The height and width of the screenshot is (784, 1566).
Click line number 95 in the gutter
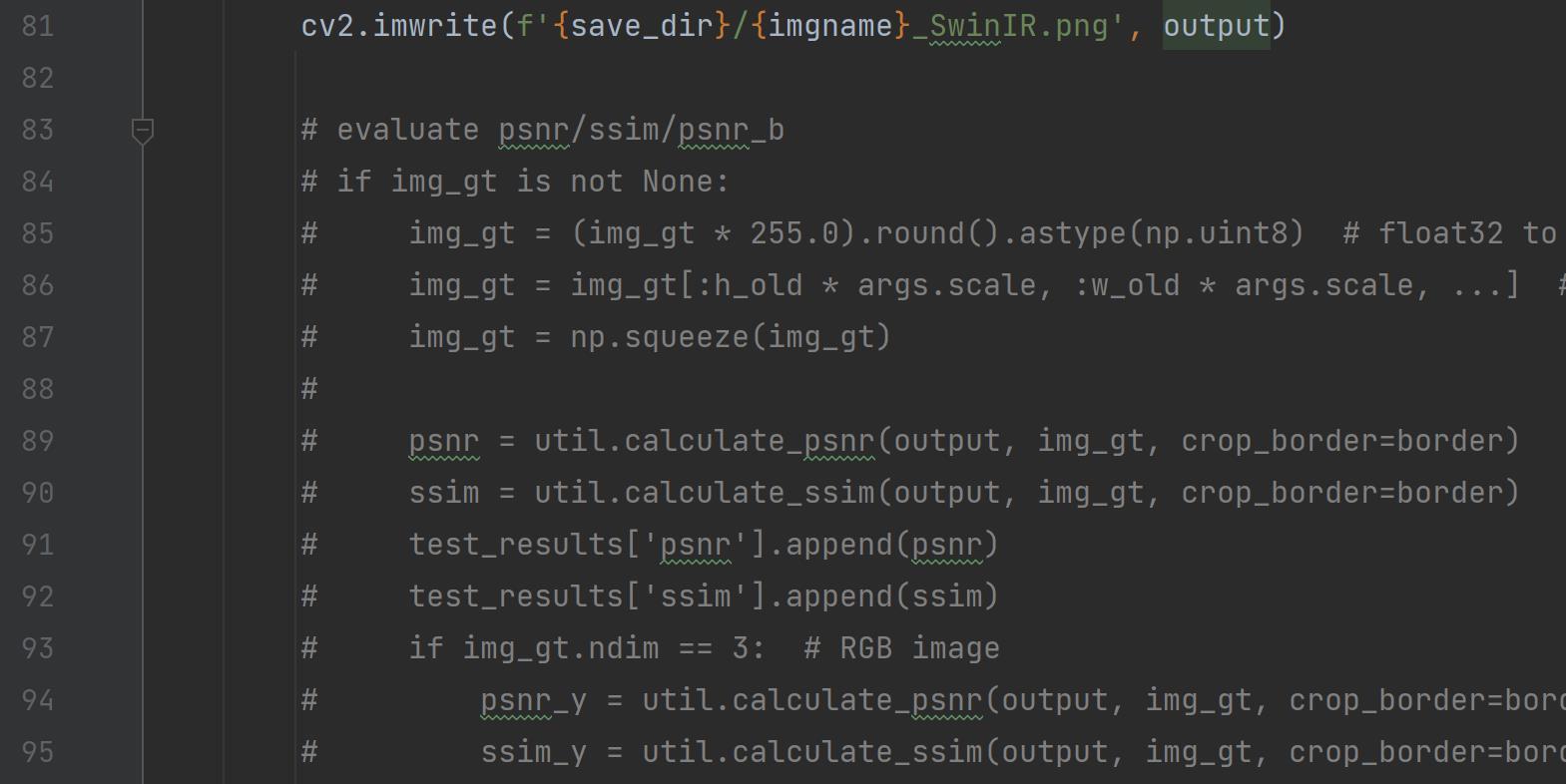[x=38, y=752]
